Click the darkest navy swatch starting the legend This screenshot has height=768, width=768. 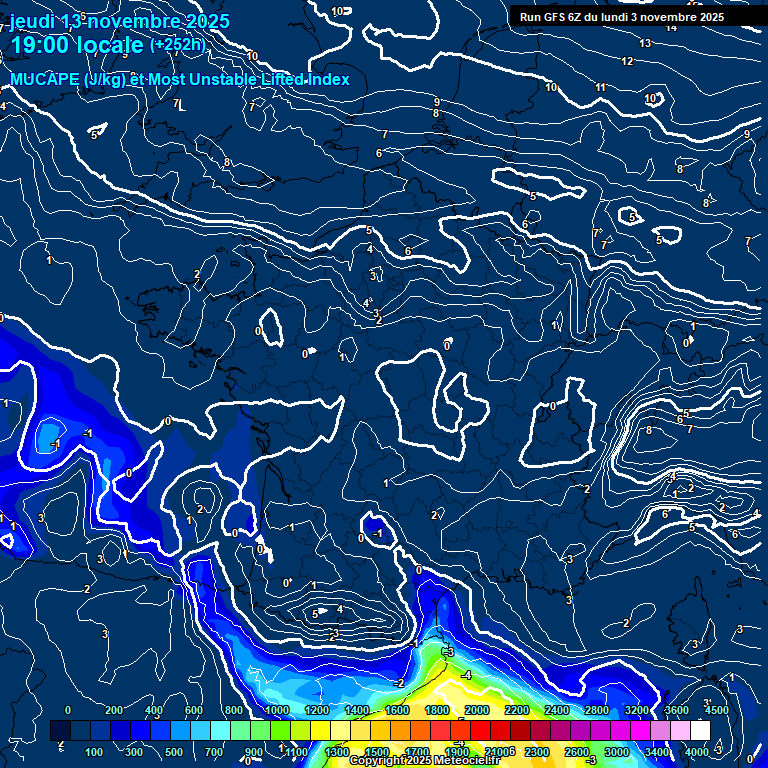pos(61,730)
